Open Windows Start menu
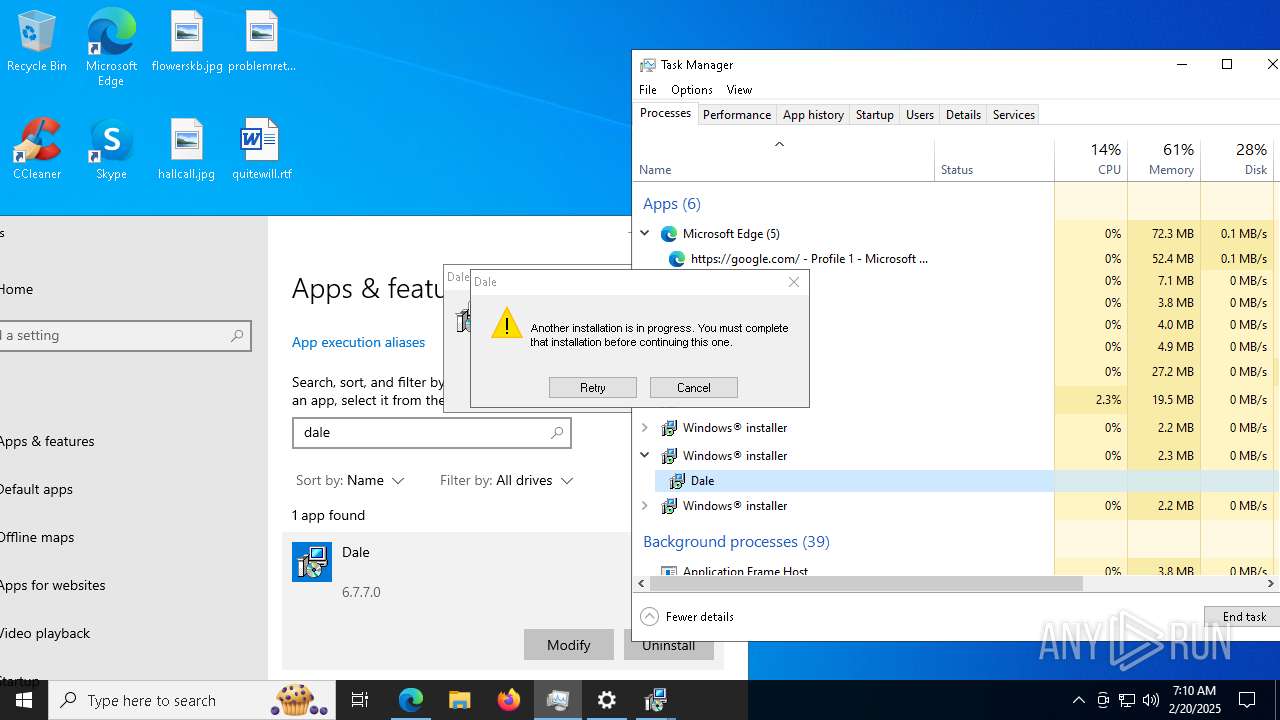The width and height of the screenshot is (1280, 720). [x=23, y=700]
